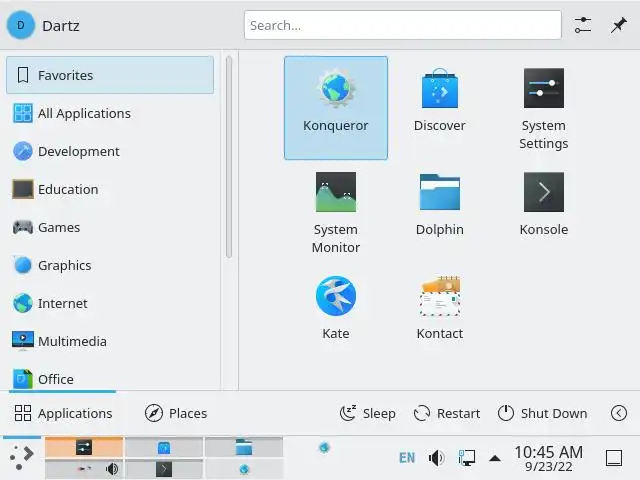Image resolution: width=640 pixels, height=480 pixels.
Task: Launch Konqueror from favorites
Action: (x=336, y=108)
